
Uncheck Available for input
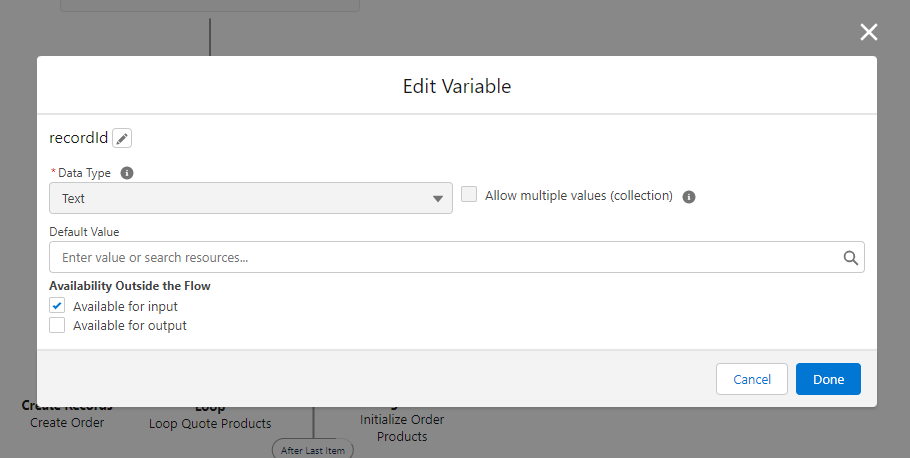point(58,306)
